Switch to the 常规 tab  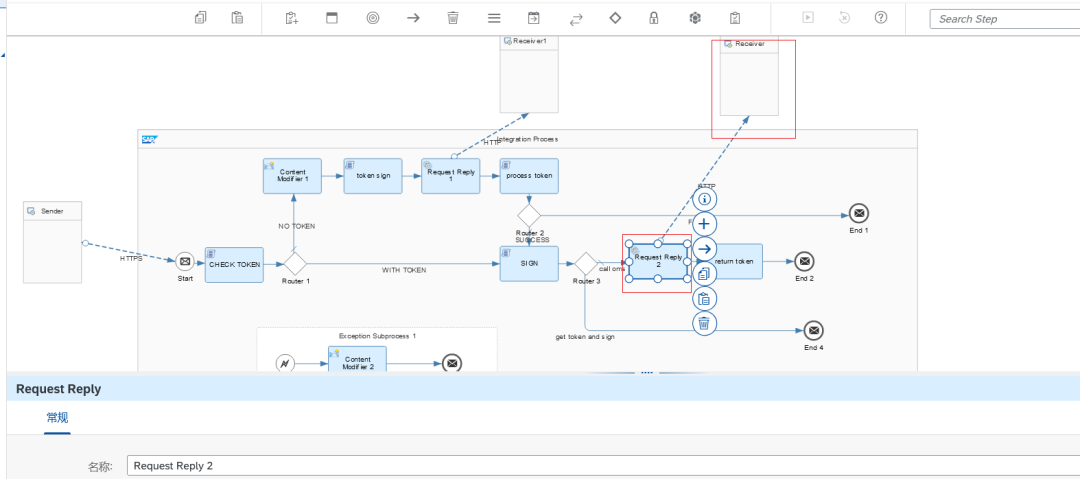pos(57,417)
